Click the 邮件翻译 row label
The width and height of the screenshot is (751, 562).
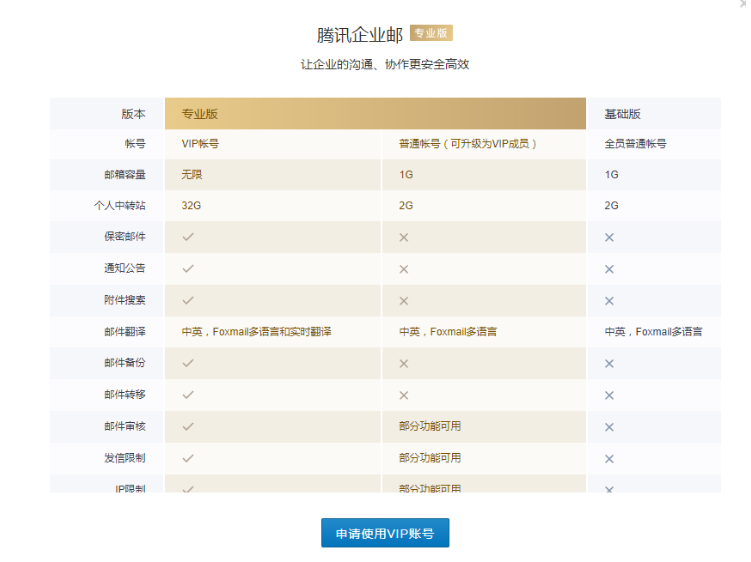pos(125,332)
